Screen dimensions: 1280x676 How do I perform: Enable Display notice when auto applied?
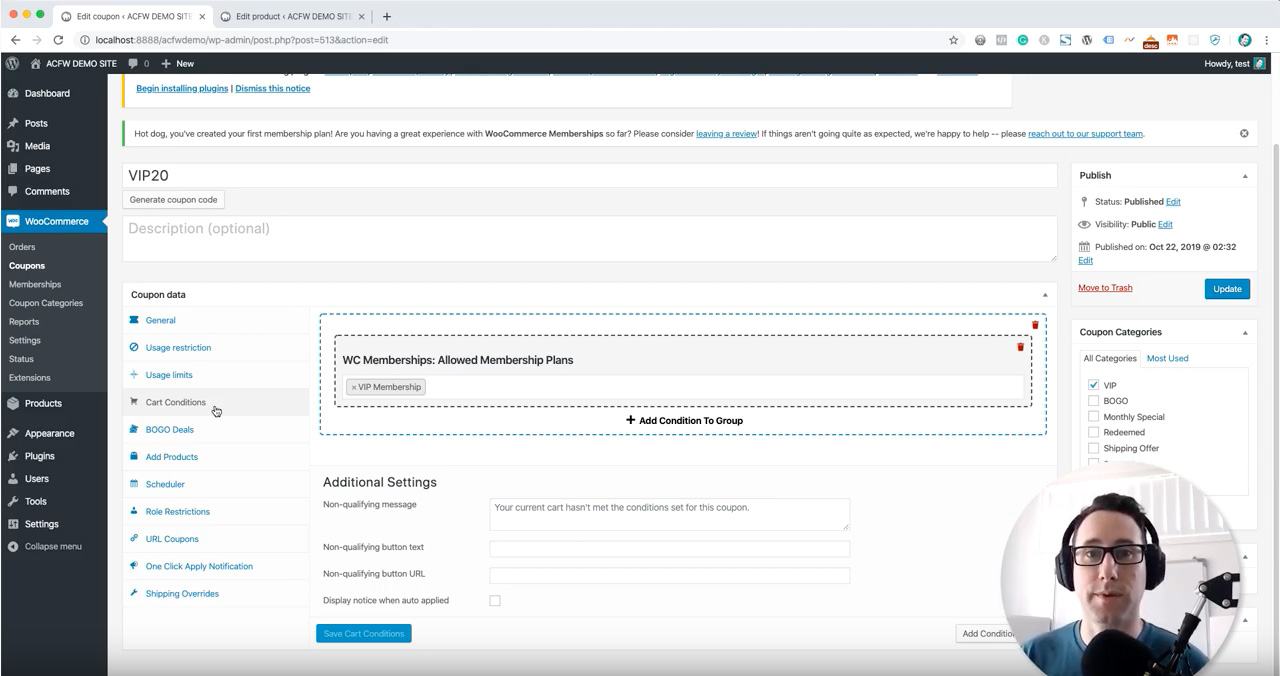[494, 601]
